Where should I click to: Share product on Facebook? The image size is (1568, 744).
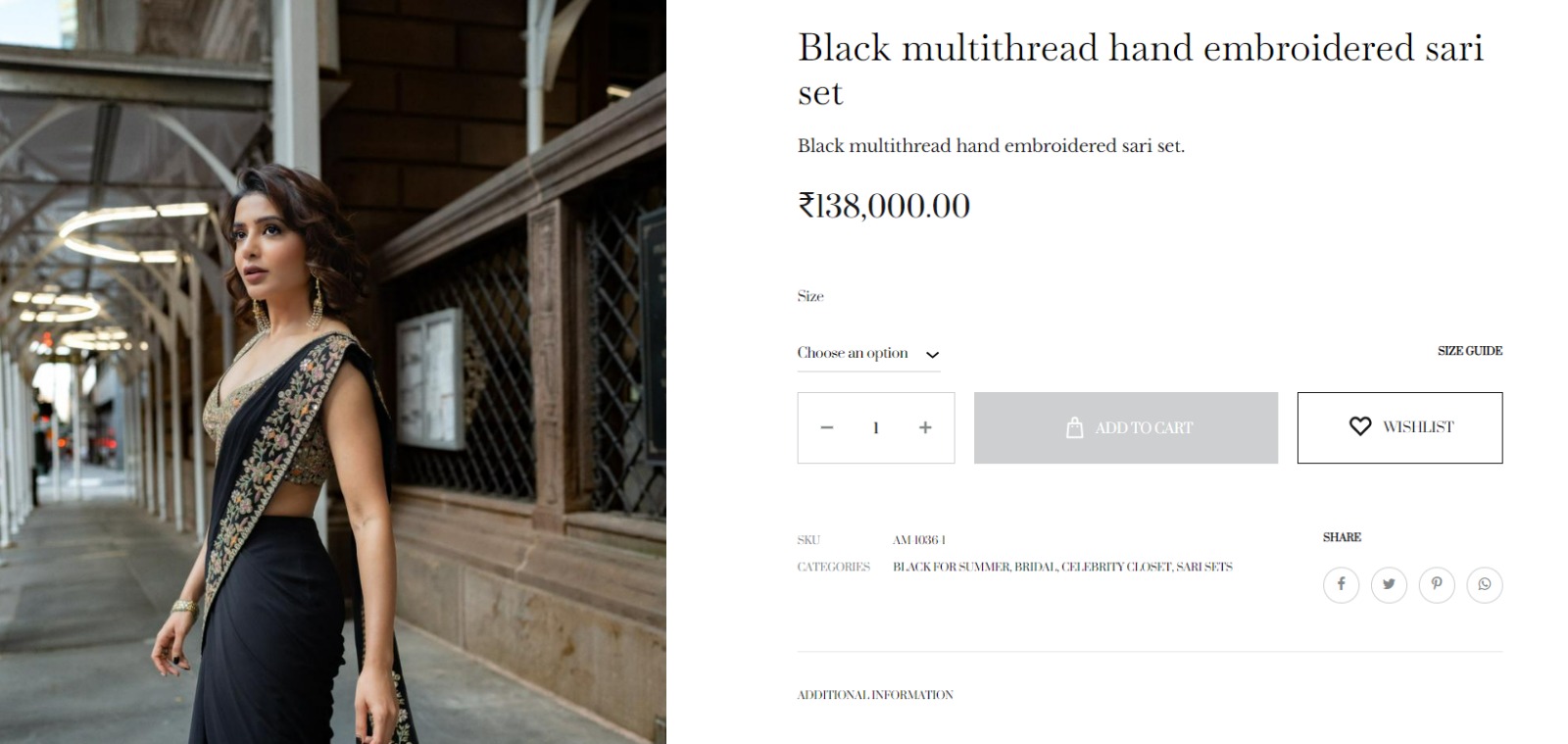[x=1341, y=585]
